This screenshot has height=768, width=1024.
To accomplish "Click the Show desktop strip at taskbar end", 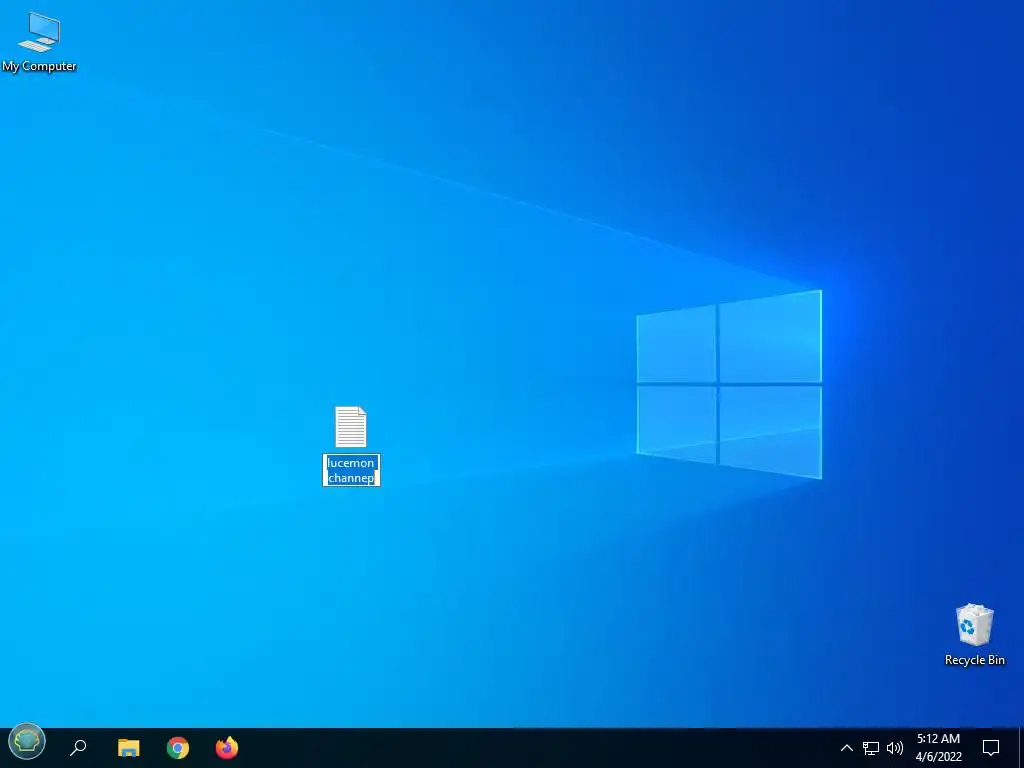I will (x=1021, y=748).
